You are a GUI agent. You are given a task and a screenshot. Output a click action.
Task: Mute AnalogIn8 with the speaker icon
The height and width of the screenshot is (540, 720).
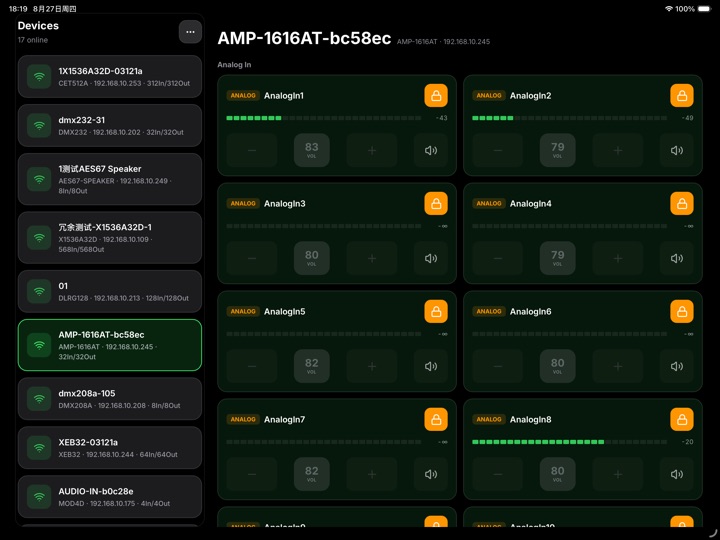(x=677, y=474)
